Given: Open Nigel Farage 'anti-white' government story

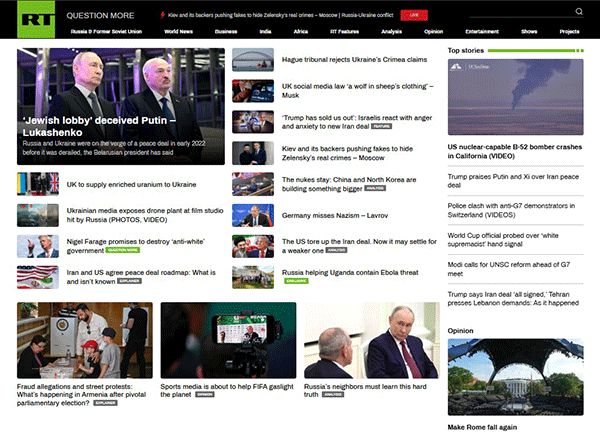Looking at the screenshot, I should [135, 246].
